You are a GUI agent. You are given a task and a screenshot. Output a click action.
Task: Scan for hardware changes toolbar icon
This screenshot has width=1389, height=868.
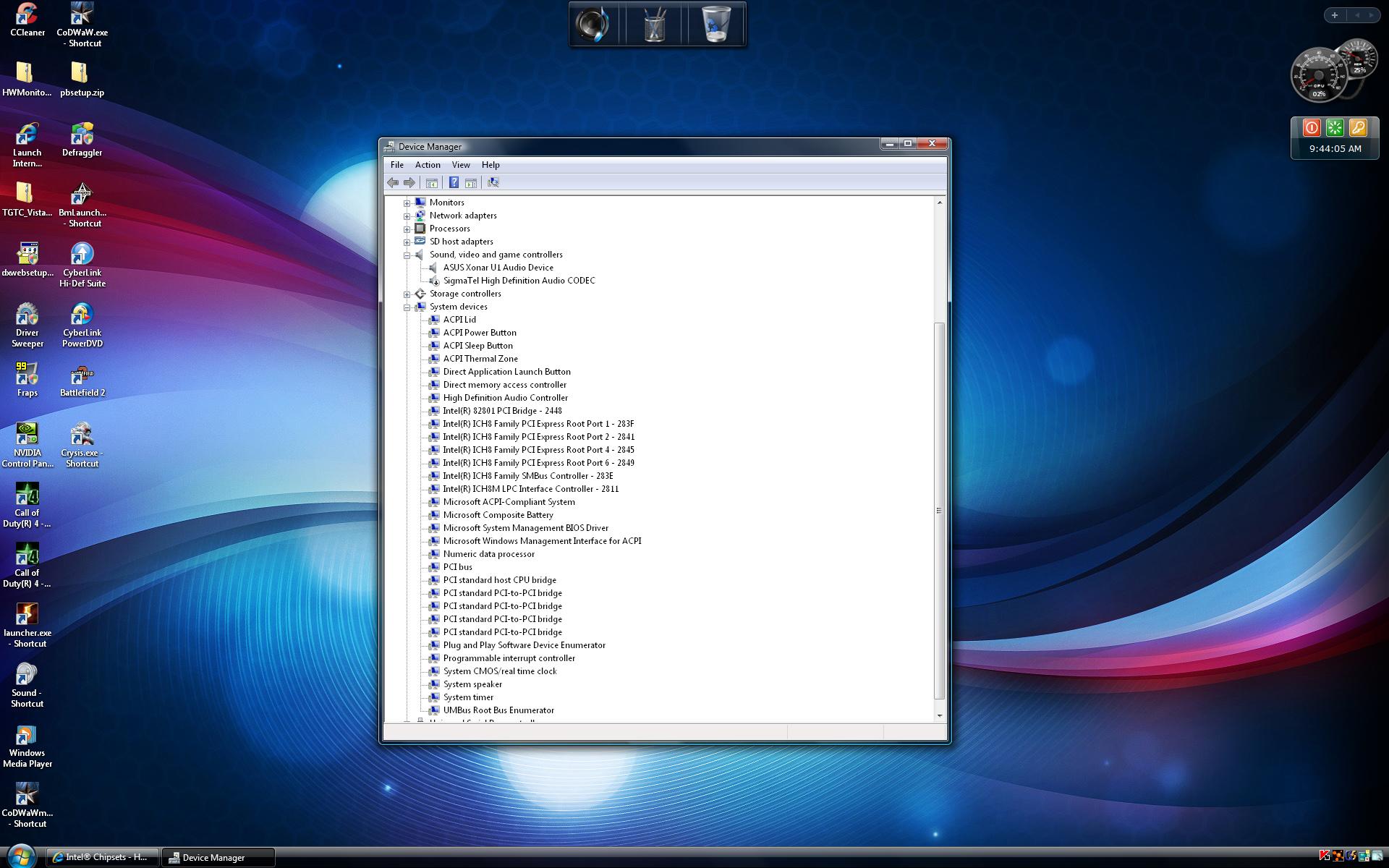tap(493, 183)
